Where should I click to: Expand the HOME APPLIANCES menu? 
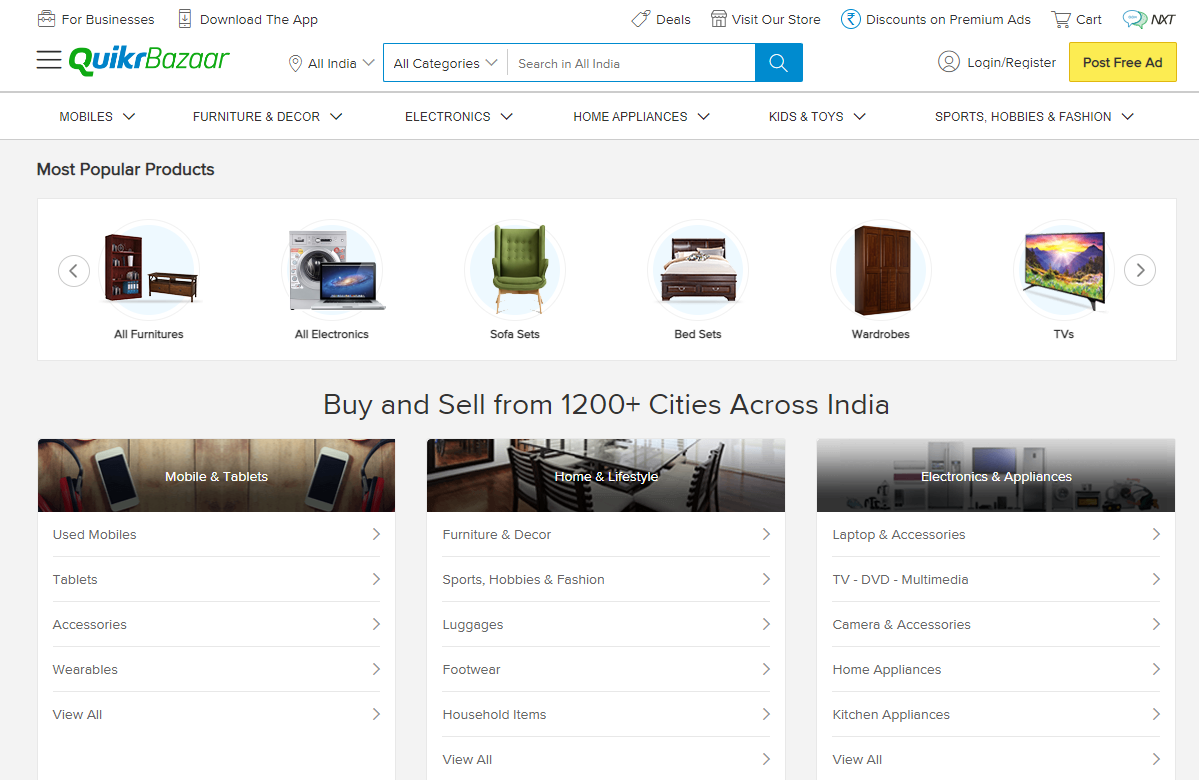(642, 116)
